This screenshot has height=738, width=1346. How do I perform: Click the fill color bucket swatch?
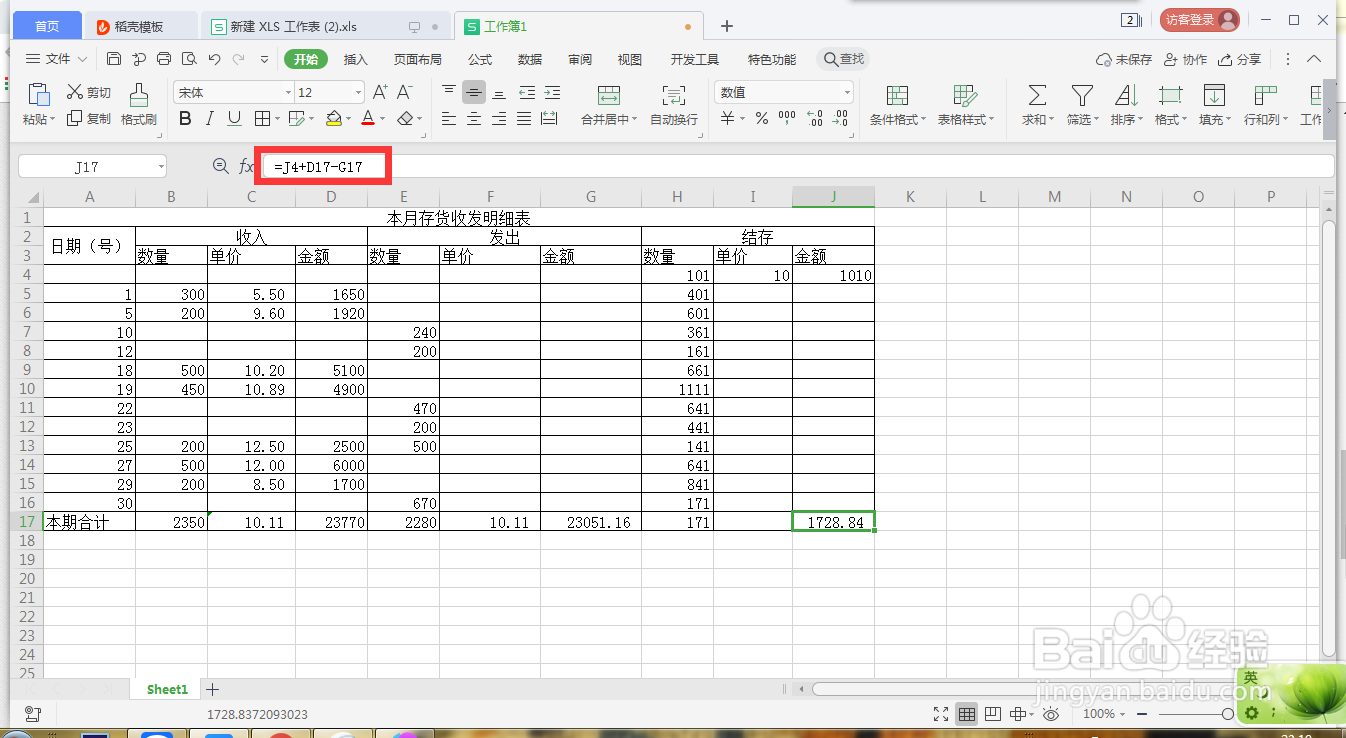(334, 119)
